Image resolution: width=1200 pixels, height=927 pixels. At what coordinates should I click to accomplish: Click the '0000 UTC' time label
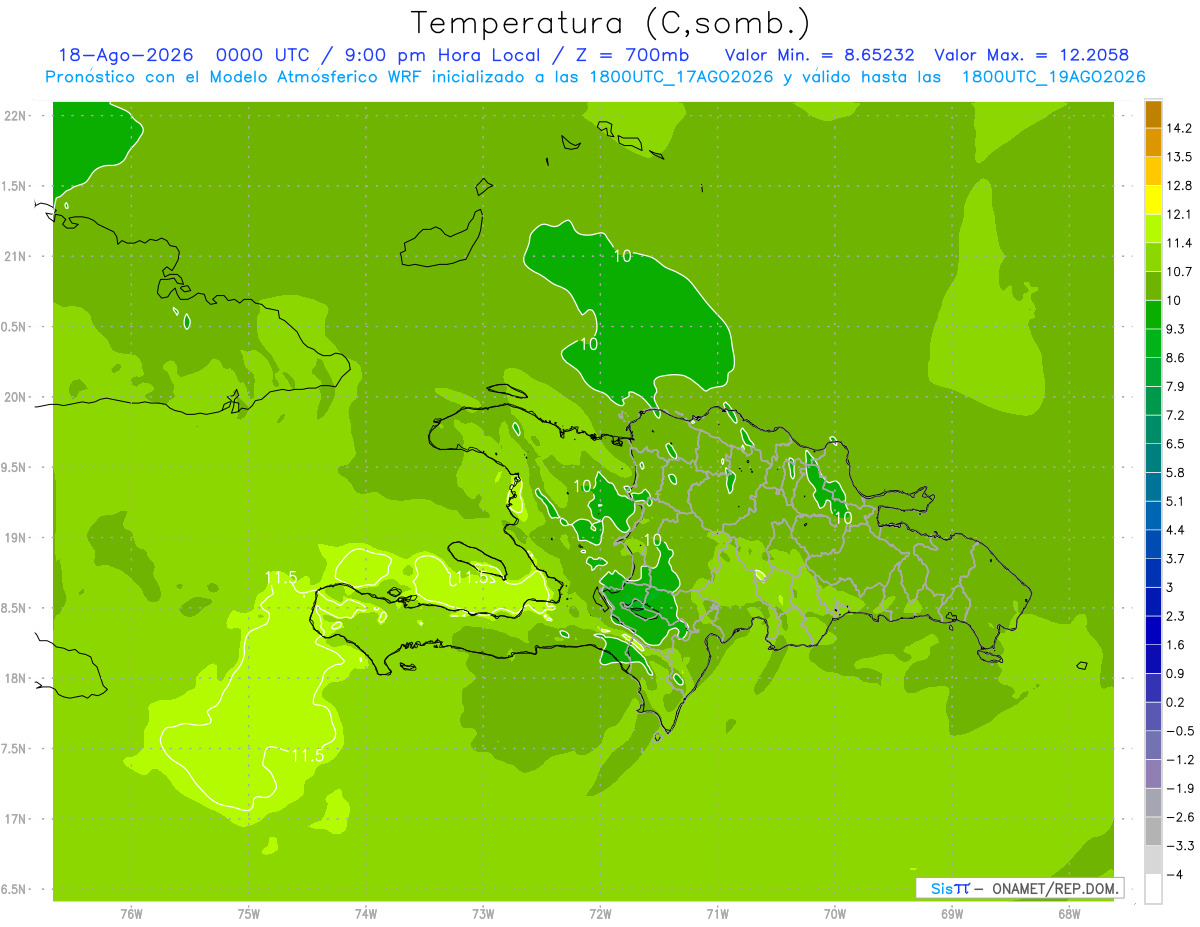tap(262, 55)
